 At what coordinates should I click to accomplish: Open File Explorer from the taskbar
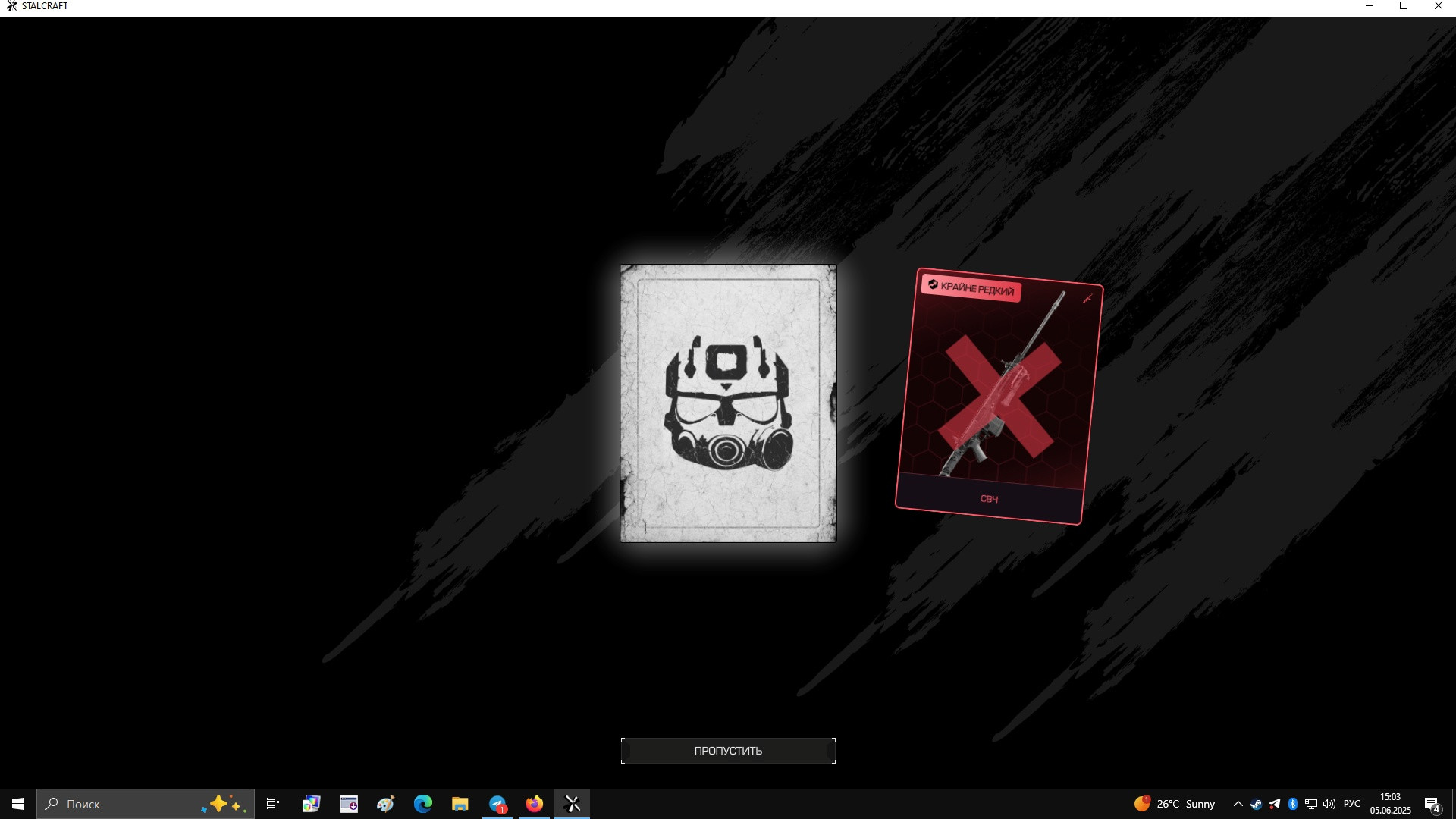[x=460, y=804]
